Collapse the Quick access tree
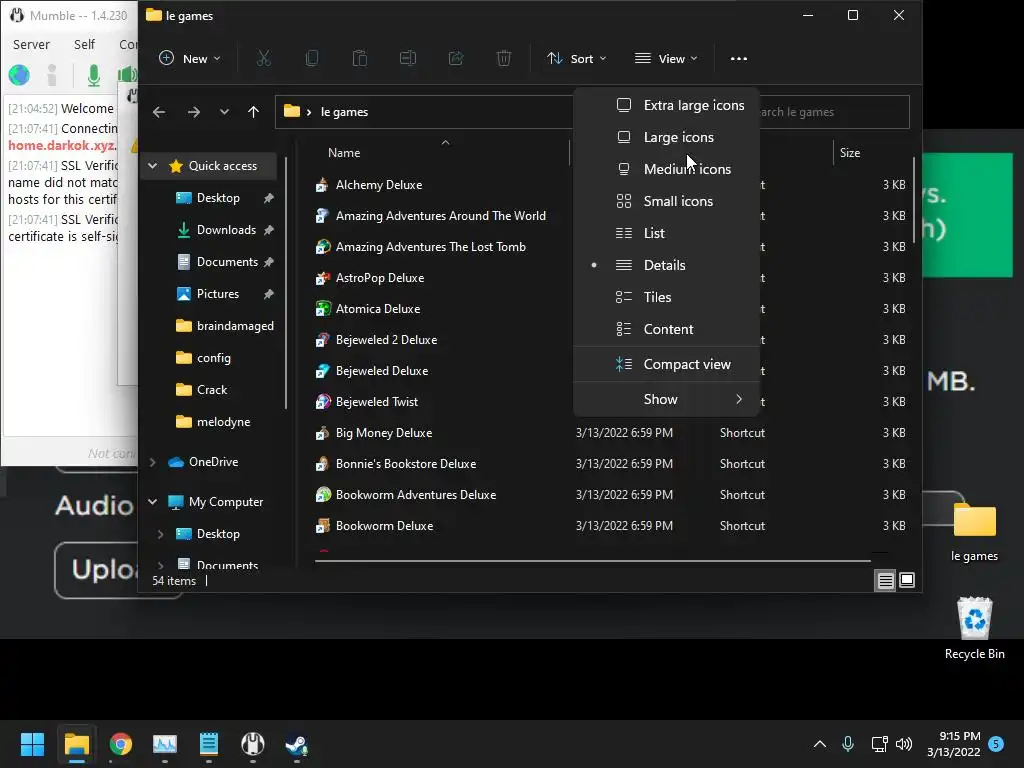 (x=152, y=166)
